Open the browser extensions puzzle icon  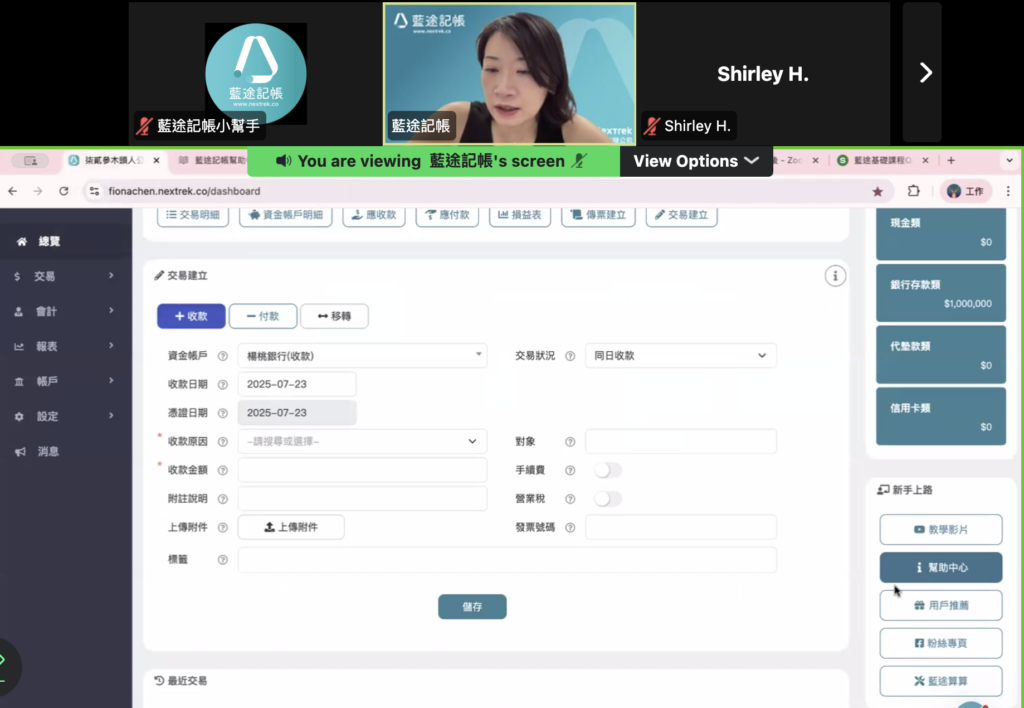tap(913, 191)
